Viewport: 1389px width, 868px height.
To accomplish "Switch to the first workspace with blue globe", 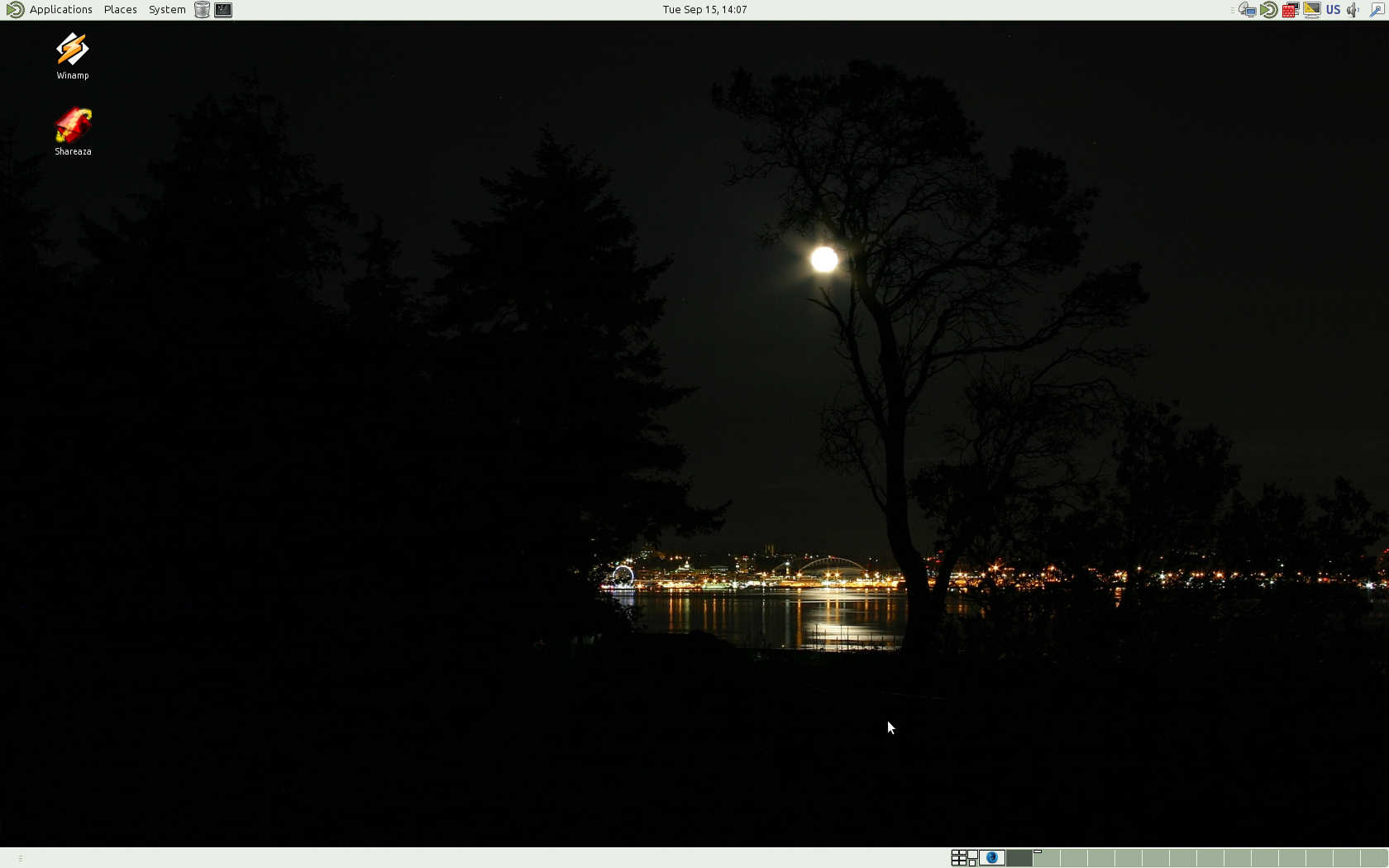I will pyautogui.click(x=992, y=858).
